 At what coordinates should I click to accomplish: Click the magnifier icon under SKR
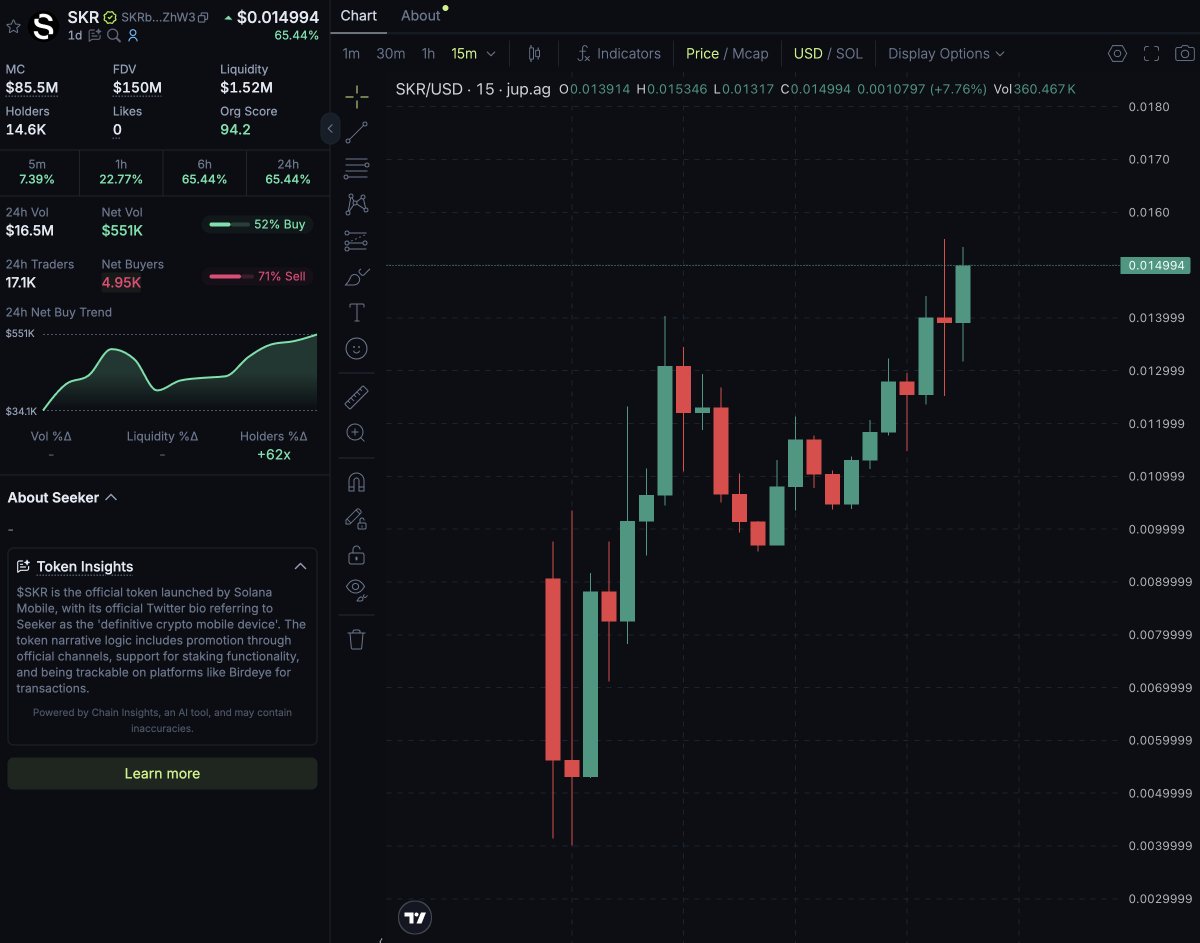114,35
